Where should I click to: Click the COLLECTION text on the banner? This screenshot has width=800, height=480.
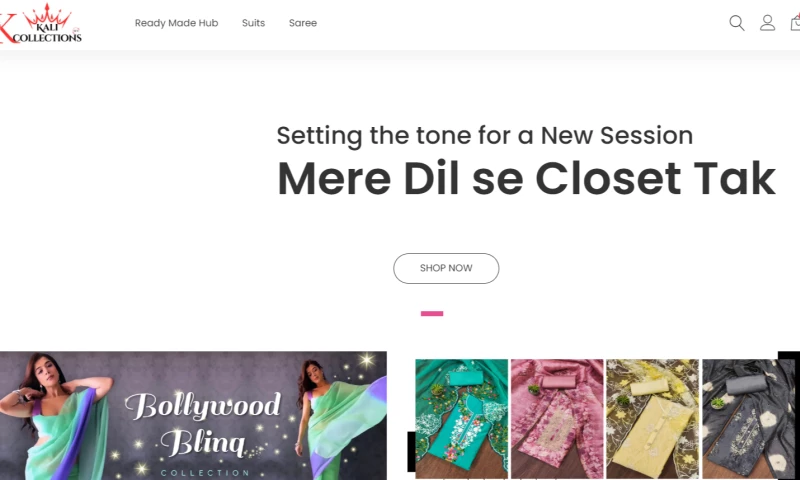(205, 473)
